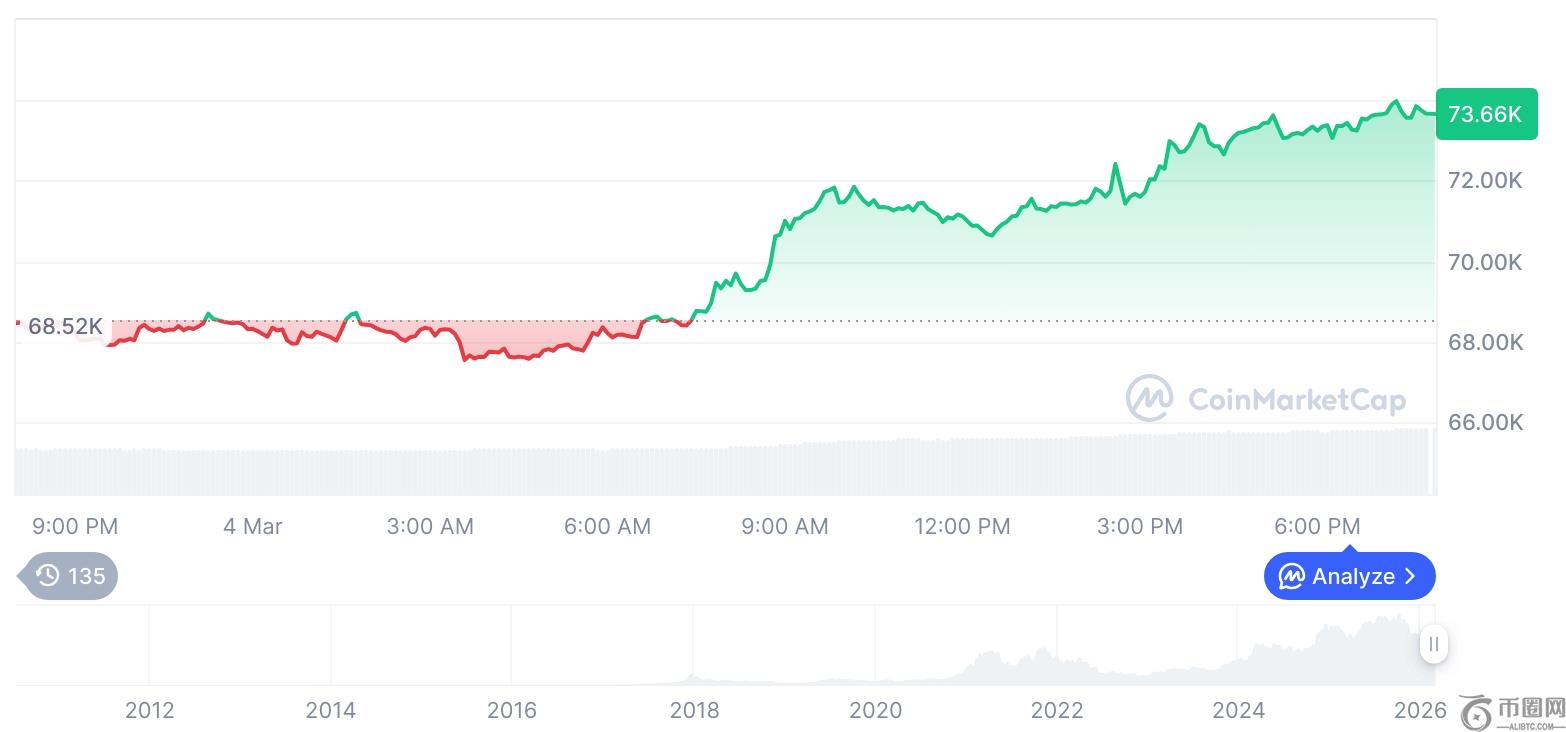Click the range slider pause handle
This screenshot has height=732, width=1566.
point(1434,644)
